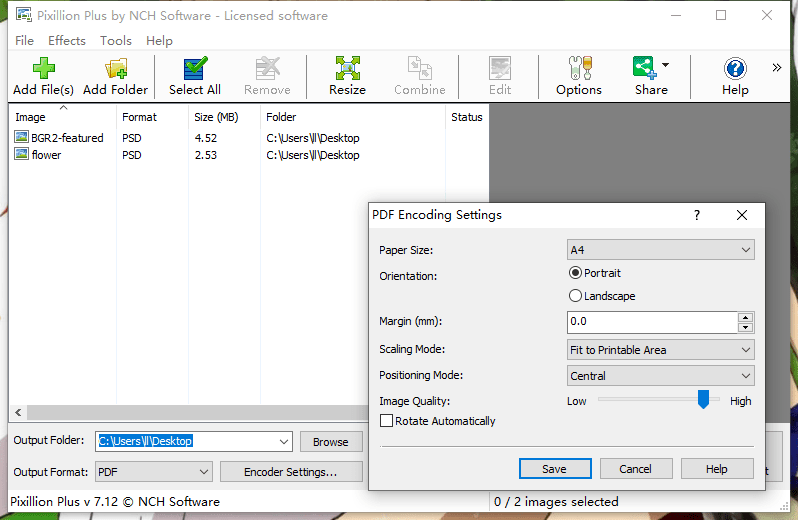Click the Select All toolbar icon
This screenshot has width=798, height=520.
click(x=195, y=68)
